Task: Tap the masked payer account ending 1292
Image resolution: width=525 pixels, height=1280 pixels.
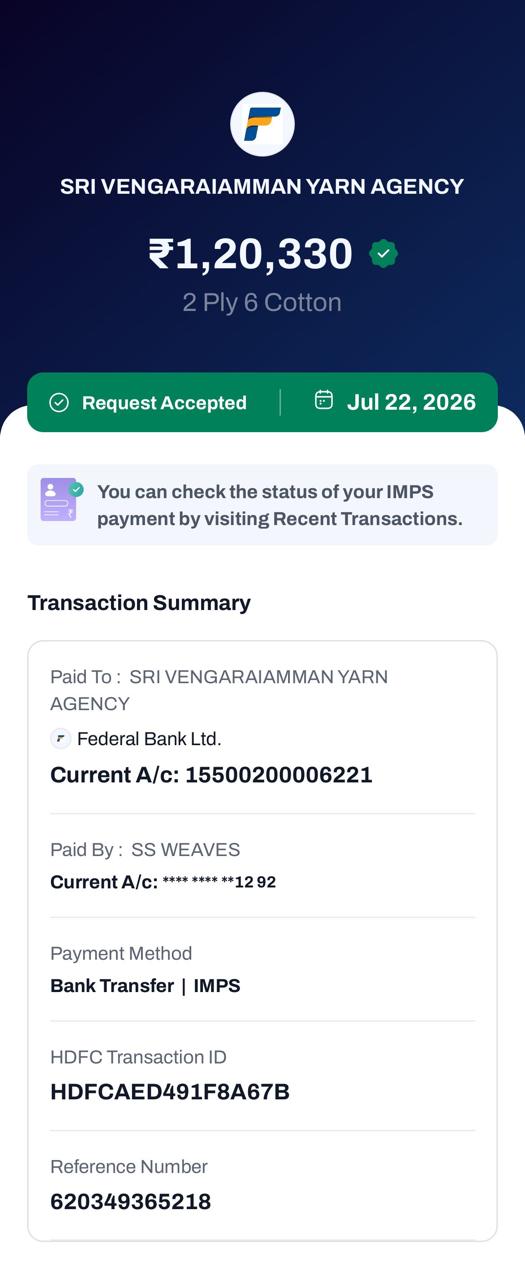Action: tap(219, 882)
